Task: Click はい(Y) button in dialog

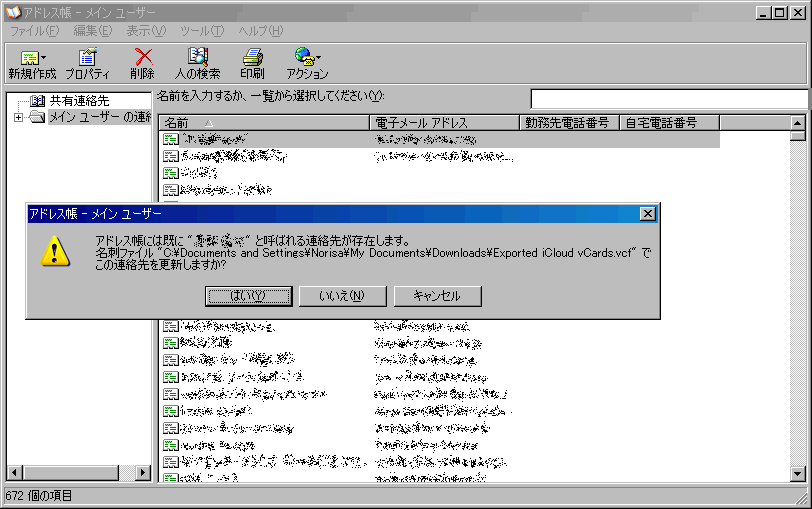Action: [x=249, y=296]
